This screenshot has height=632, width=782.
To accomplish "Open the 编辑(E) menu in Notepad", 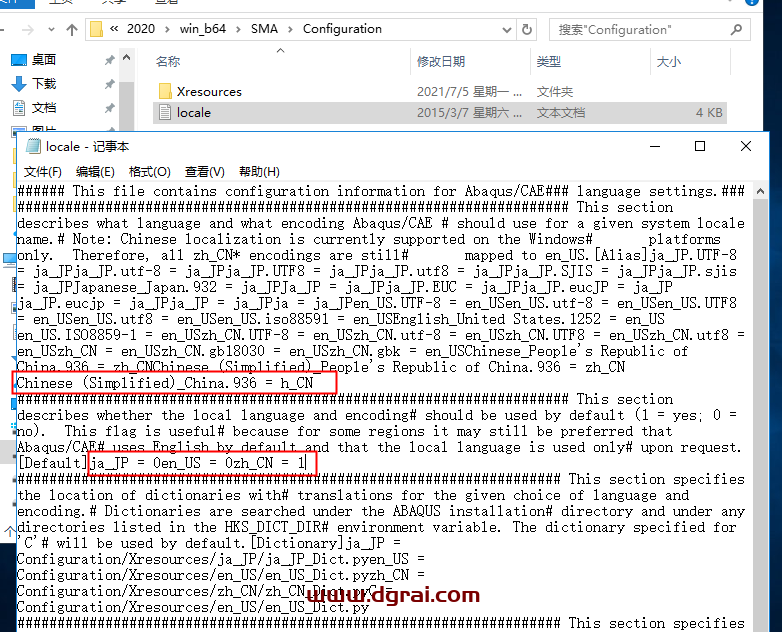I will coord(96,172).
